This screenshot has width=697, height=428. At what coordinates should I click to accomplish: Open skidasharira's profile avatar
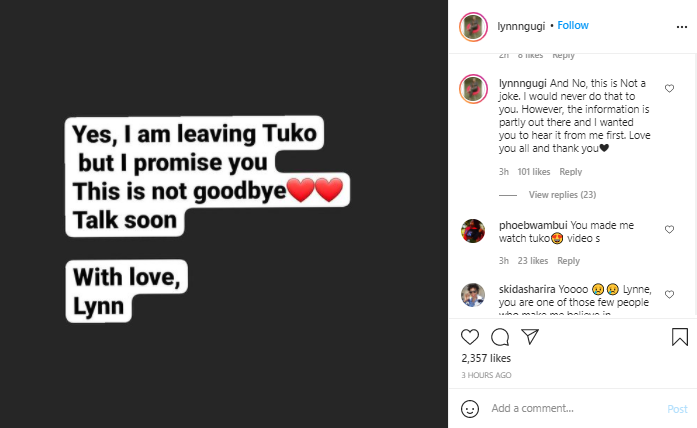(473, 295)
